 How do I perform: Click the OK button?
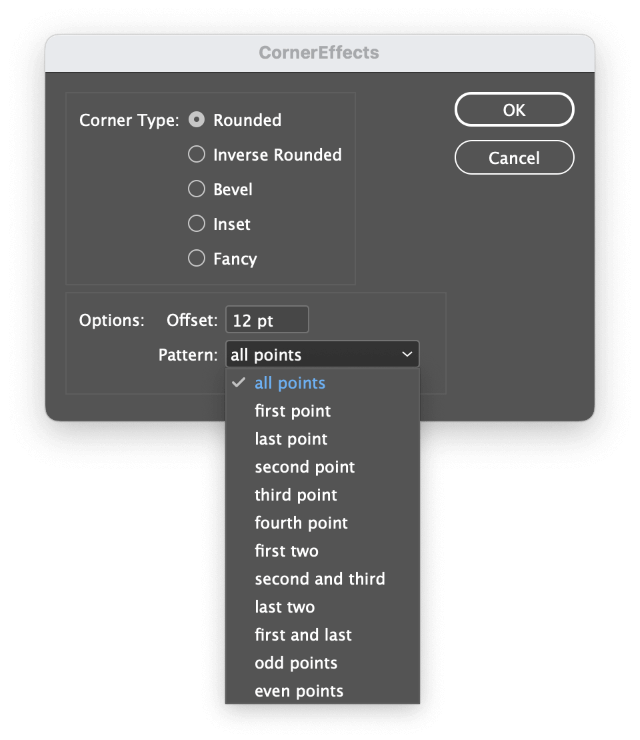(514, 109)
